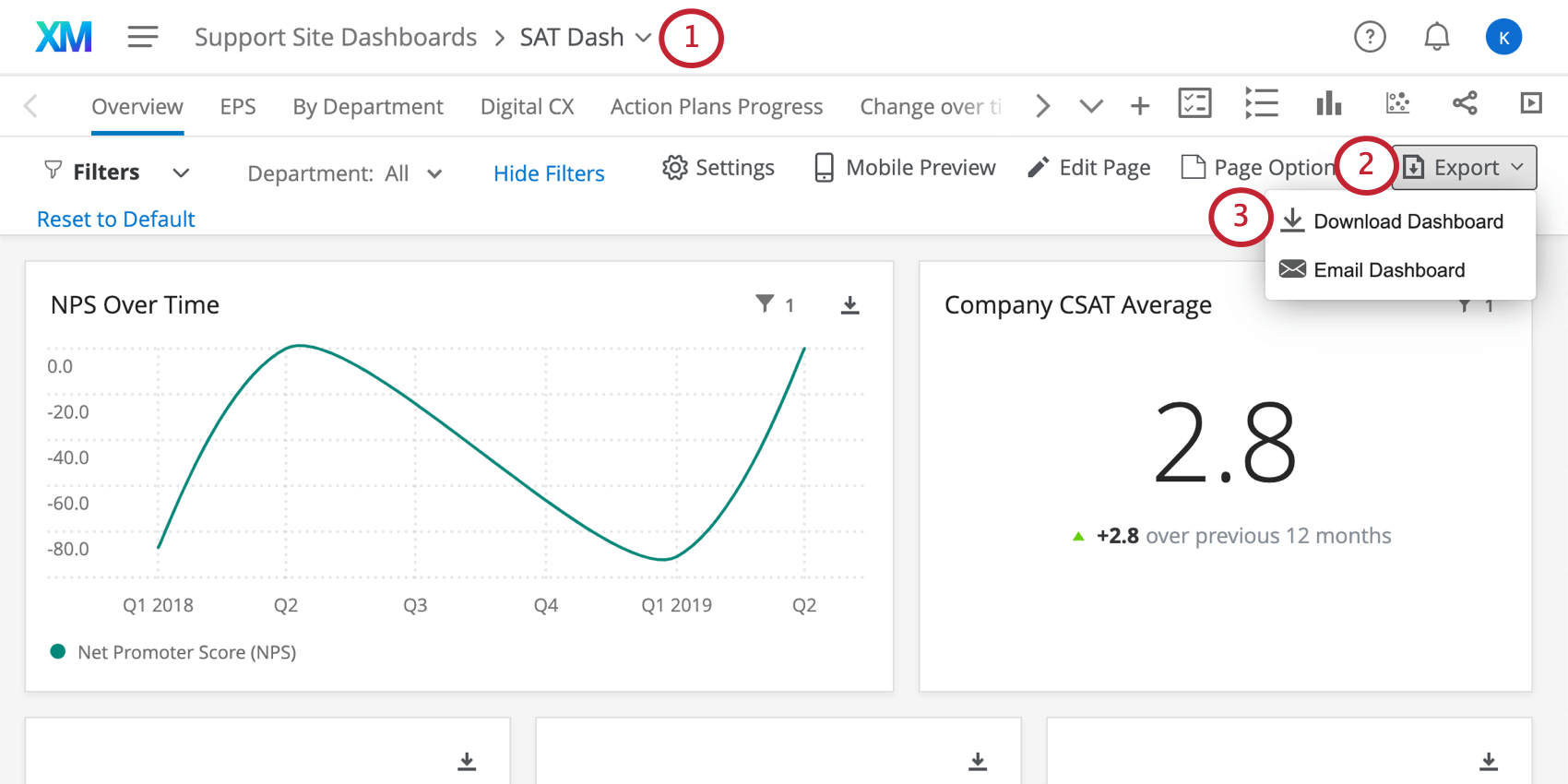Open the bar chart icon

pyautogui.click(x=1328, y=102)
